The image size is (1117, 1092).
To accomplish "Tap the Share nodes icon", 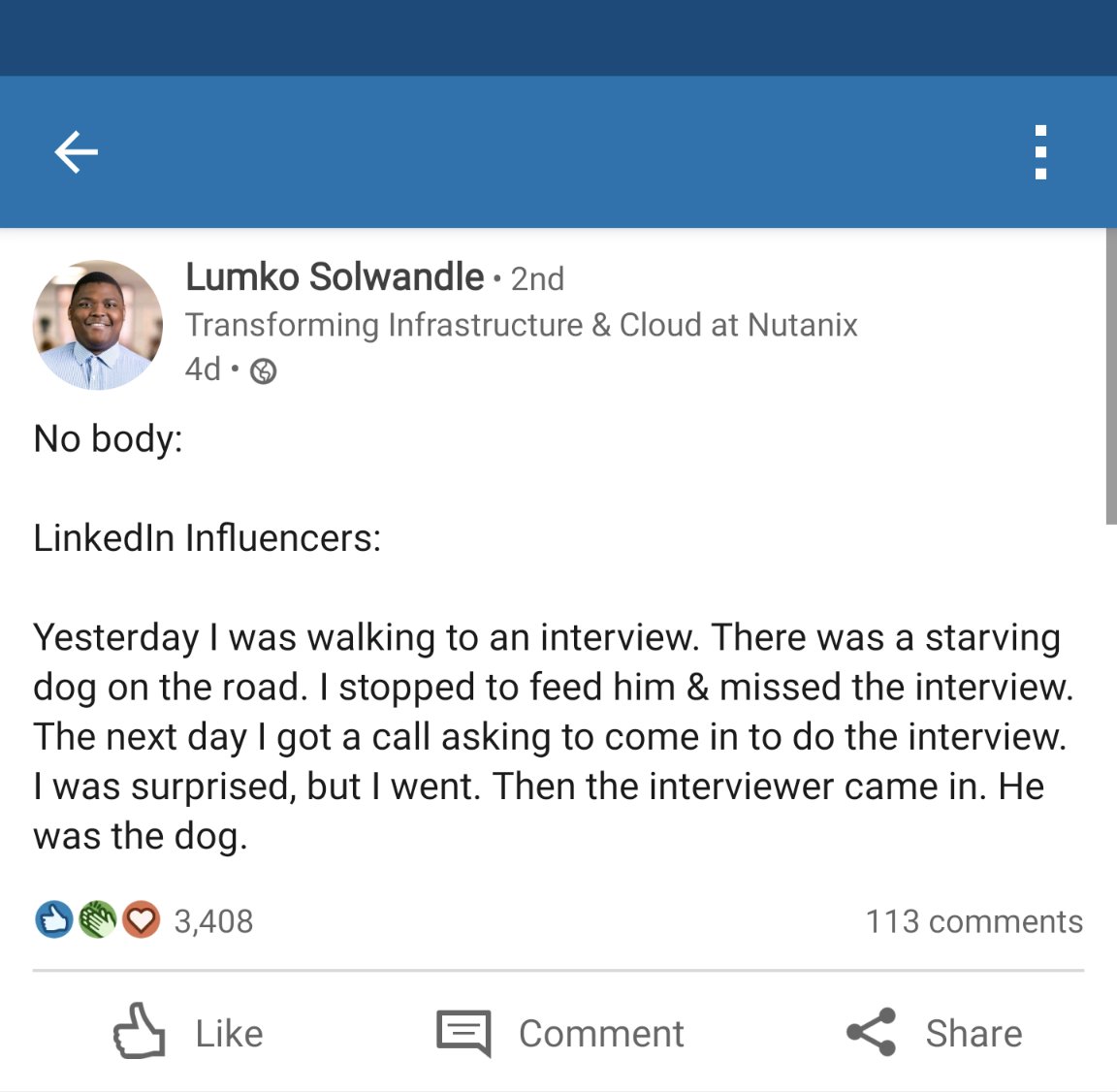I will (x=871, y=1033).
